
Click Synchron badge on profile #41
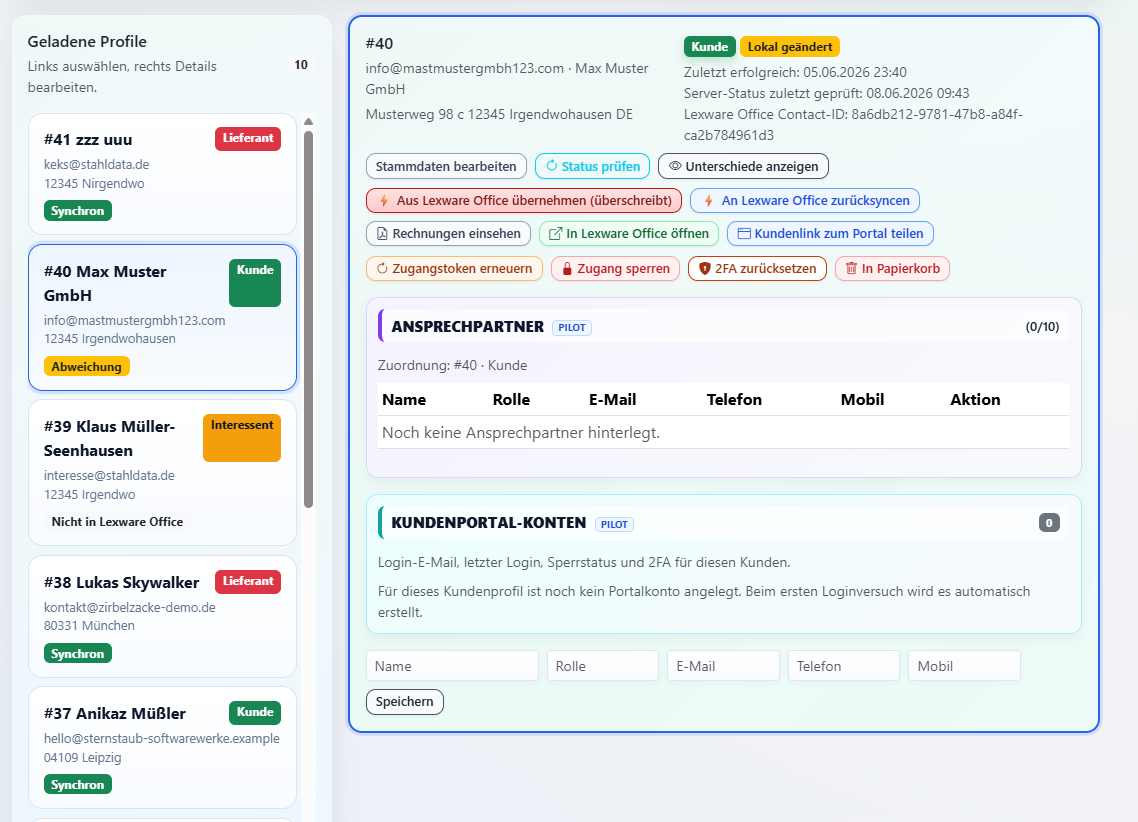point(78,210)
